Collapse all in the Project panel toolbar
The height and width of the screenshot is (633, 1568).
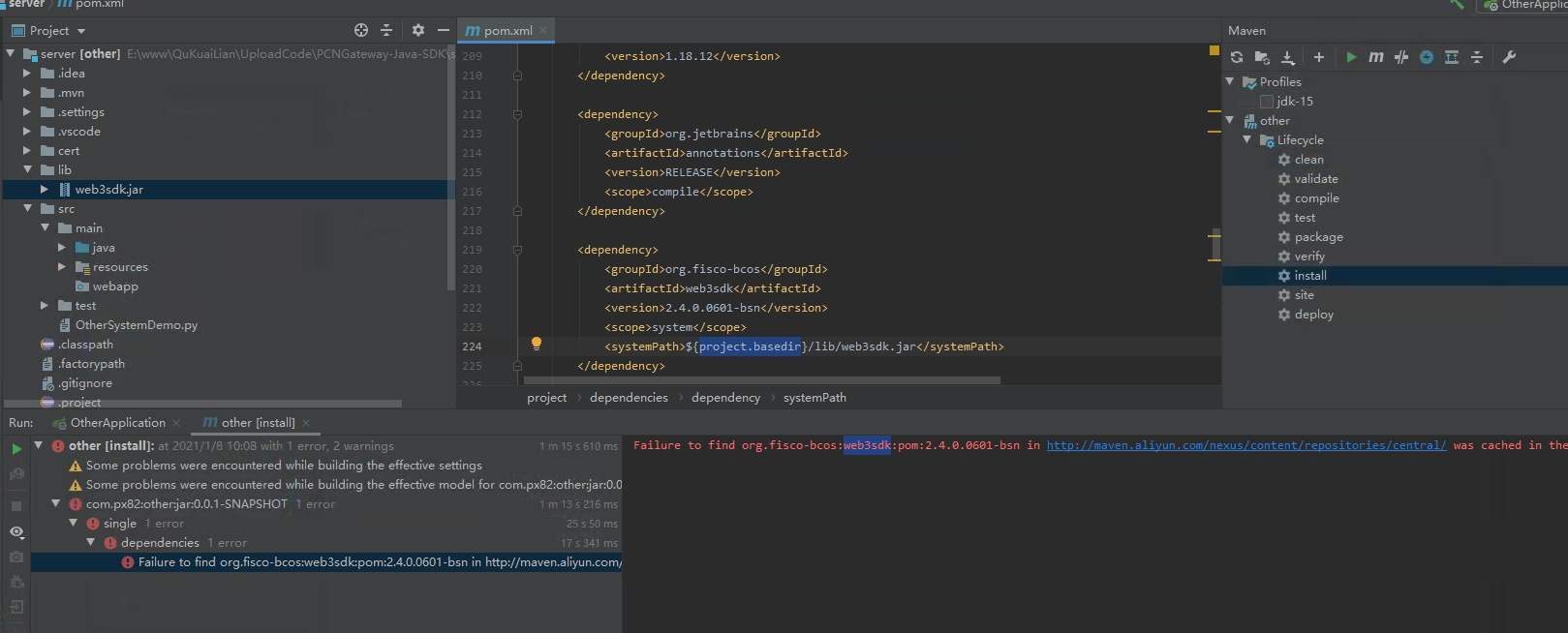[x=386, y=30]
